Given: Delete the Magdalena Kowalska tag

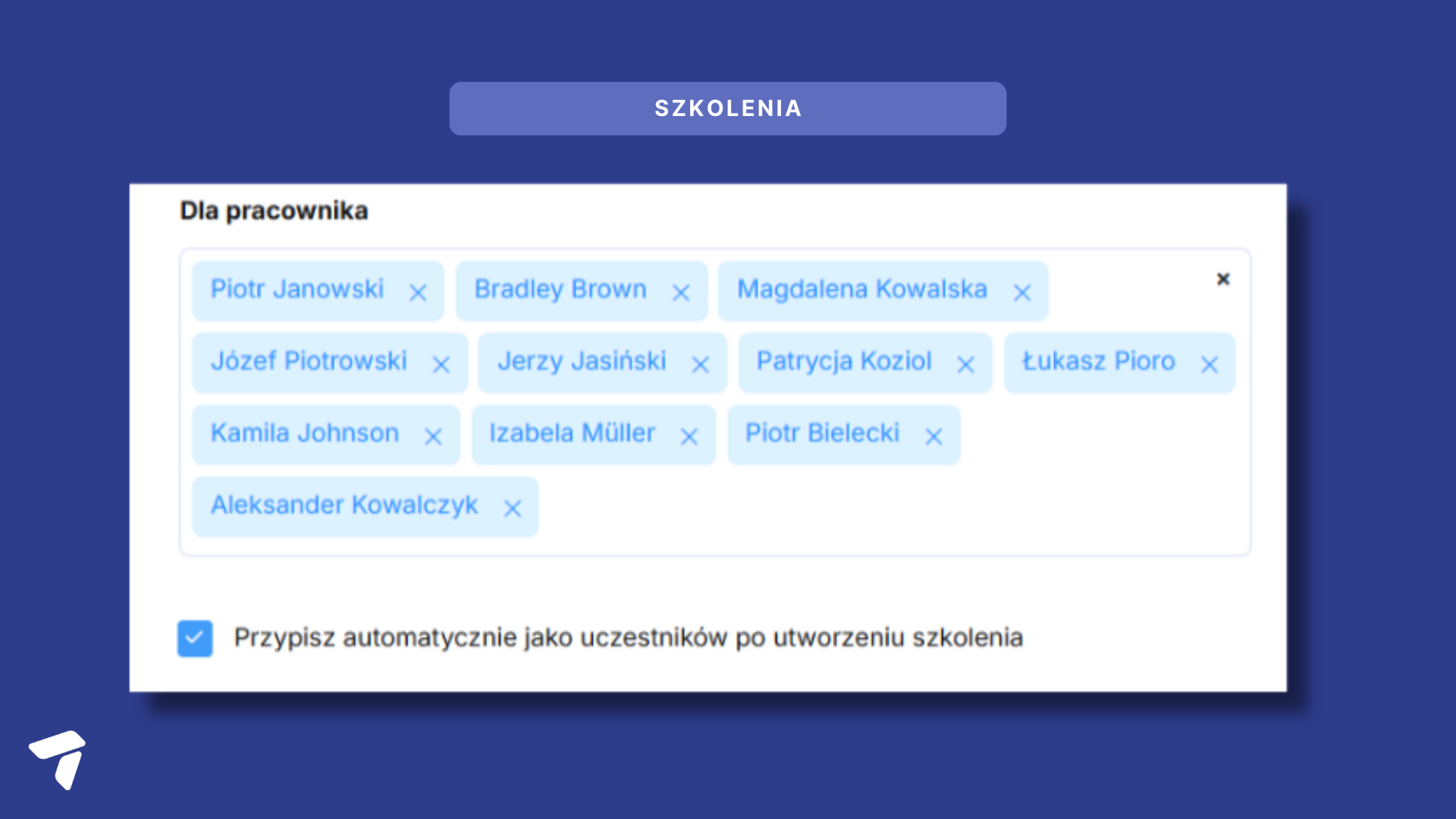Looking at the screenshot, I should [1022, 293].
